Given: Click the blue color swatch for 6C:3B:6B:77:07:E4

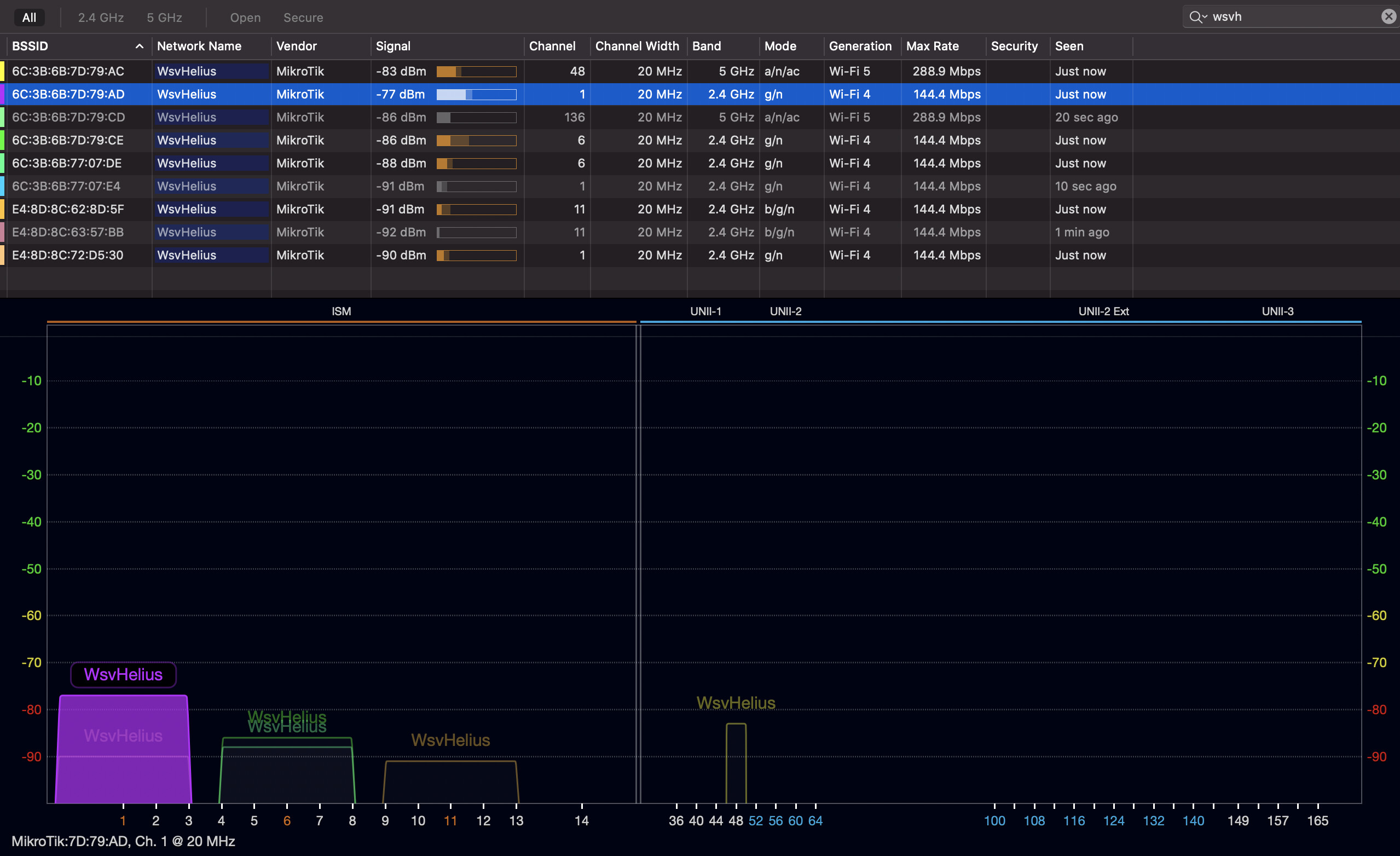Looking at the screenshot, I should 2,186.
